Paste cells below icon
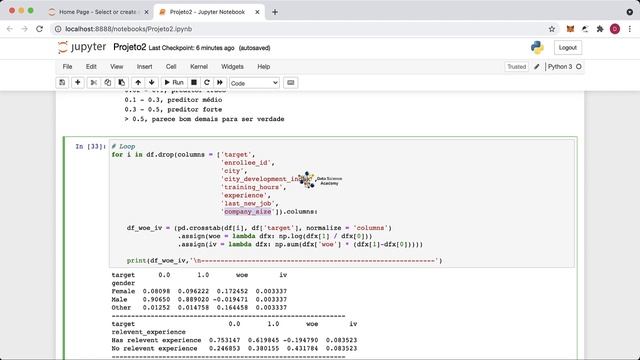The height and width of the screenshot is (360, 640). (122, 82)
